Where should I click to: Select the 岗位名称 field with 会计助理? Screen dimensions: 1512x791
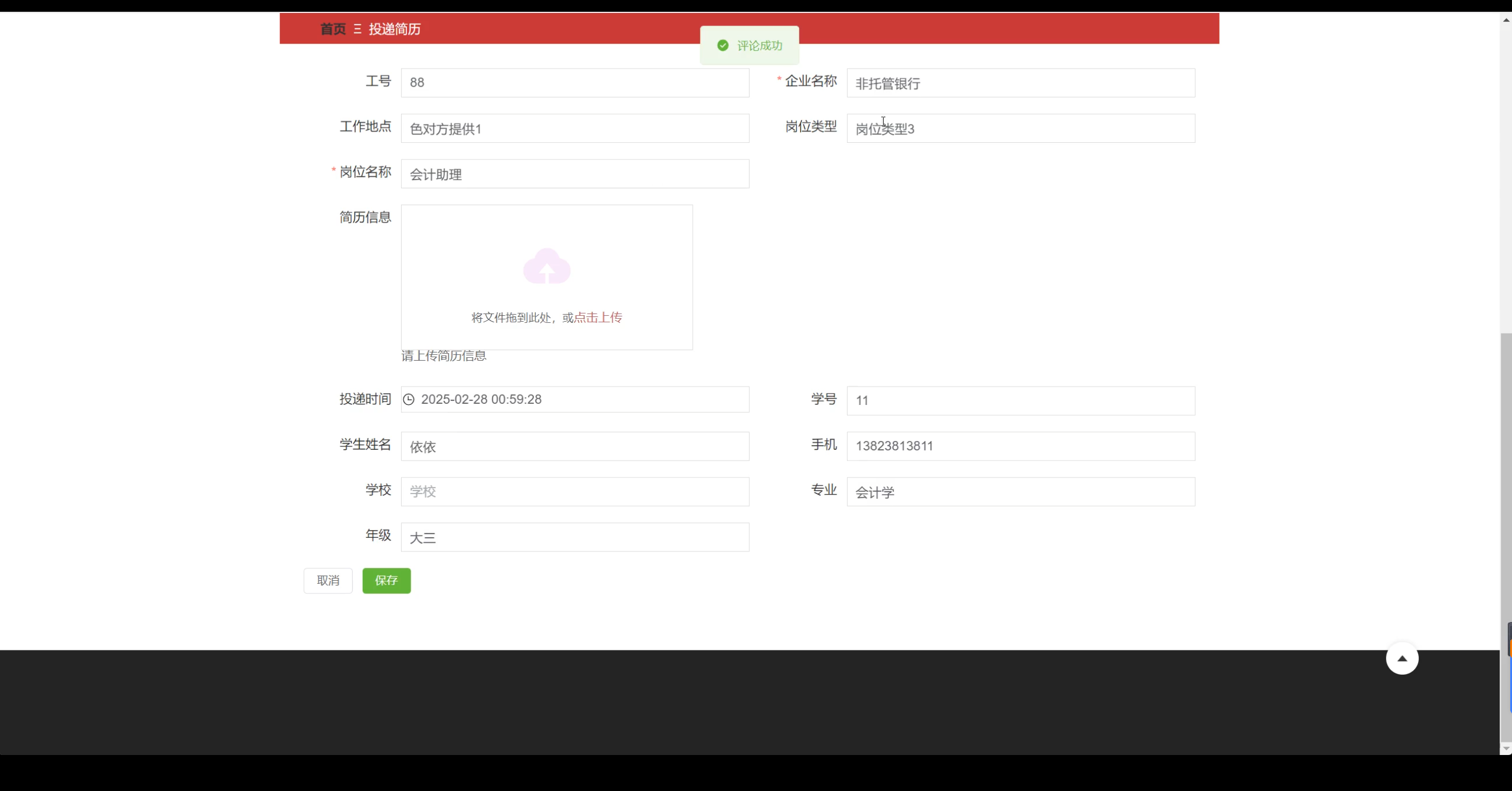click(x=575, y=174)
